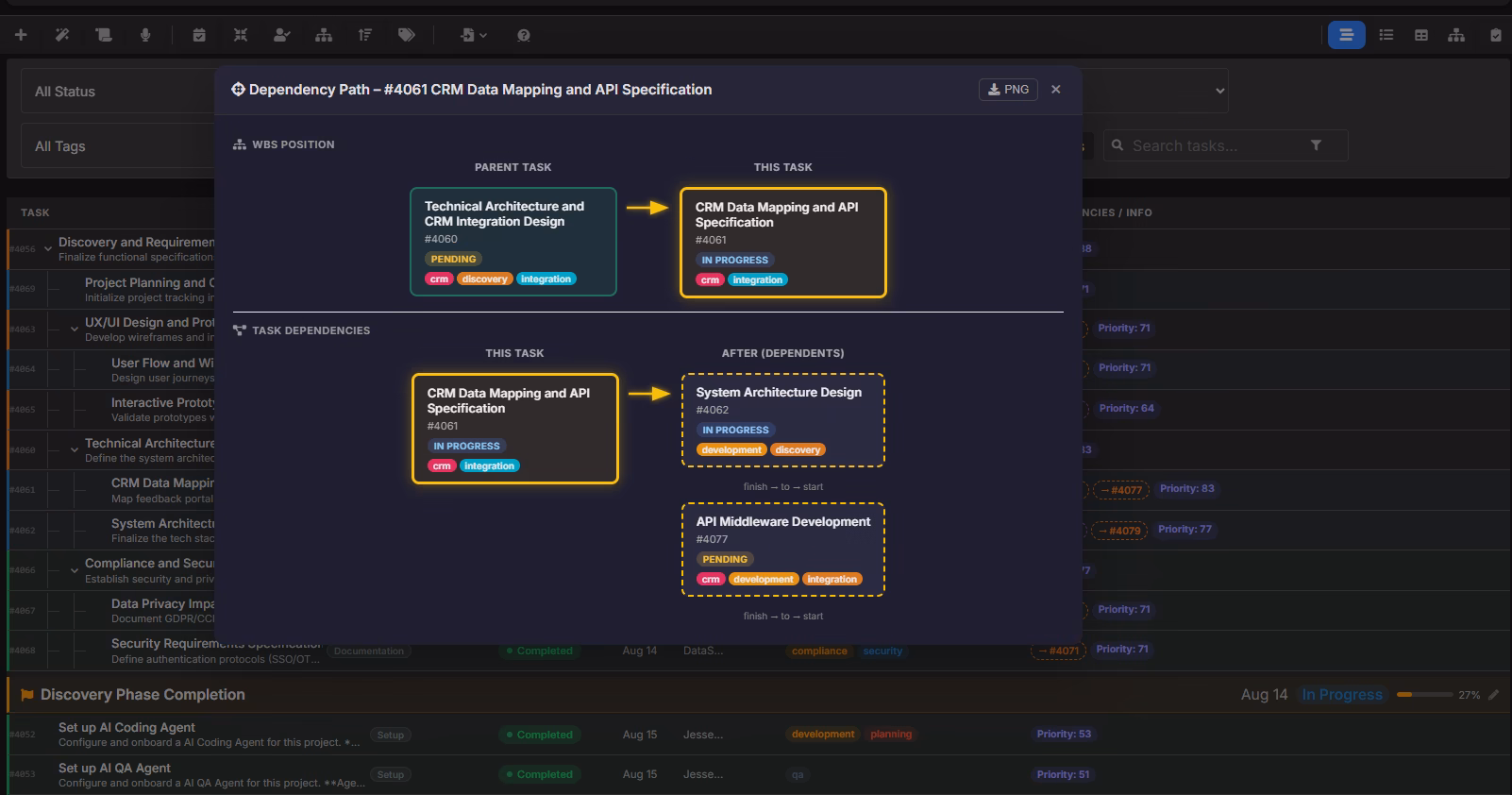Click the milestone In Progress status badge
This screenshot has width=1512, height=795.
click(1342, 695)
